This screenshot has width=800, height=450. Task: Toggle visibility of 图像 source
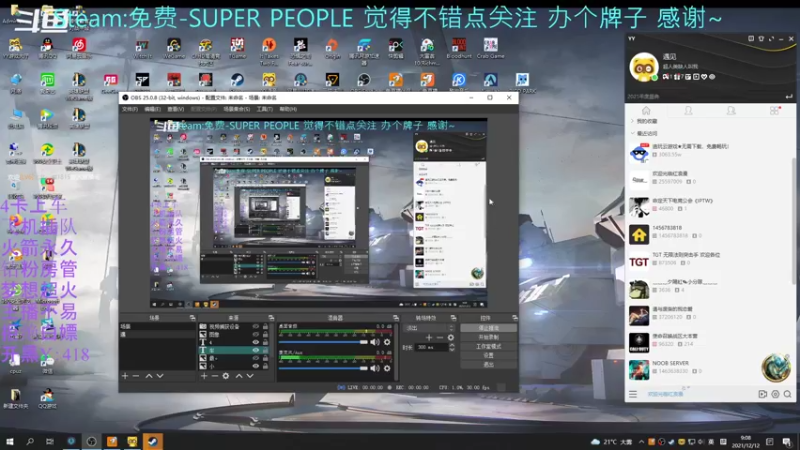click(256, 335)
